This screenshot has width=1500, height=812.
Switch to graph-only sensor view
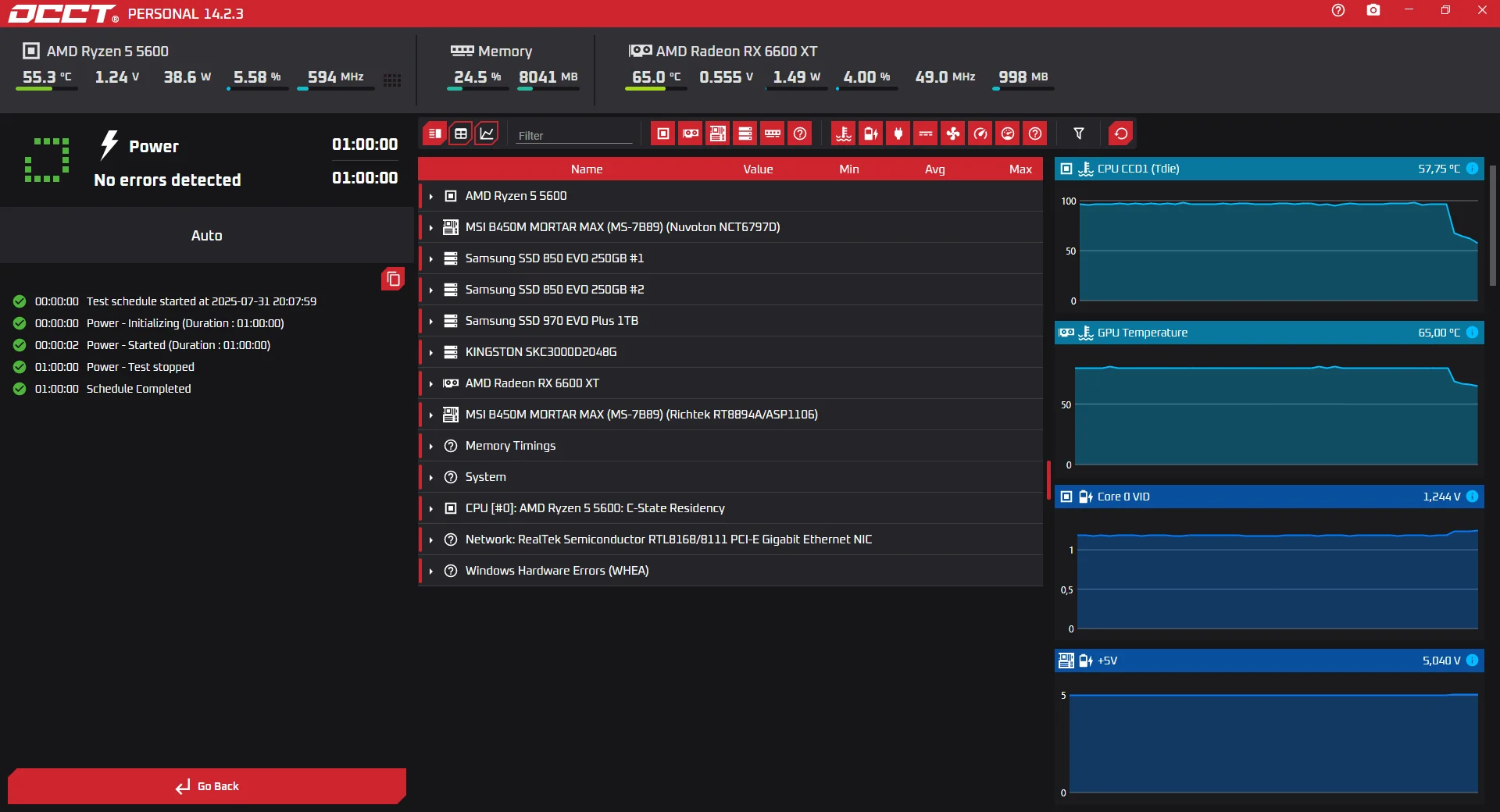(x=487, y=134)
